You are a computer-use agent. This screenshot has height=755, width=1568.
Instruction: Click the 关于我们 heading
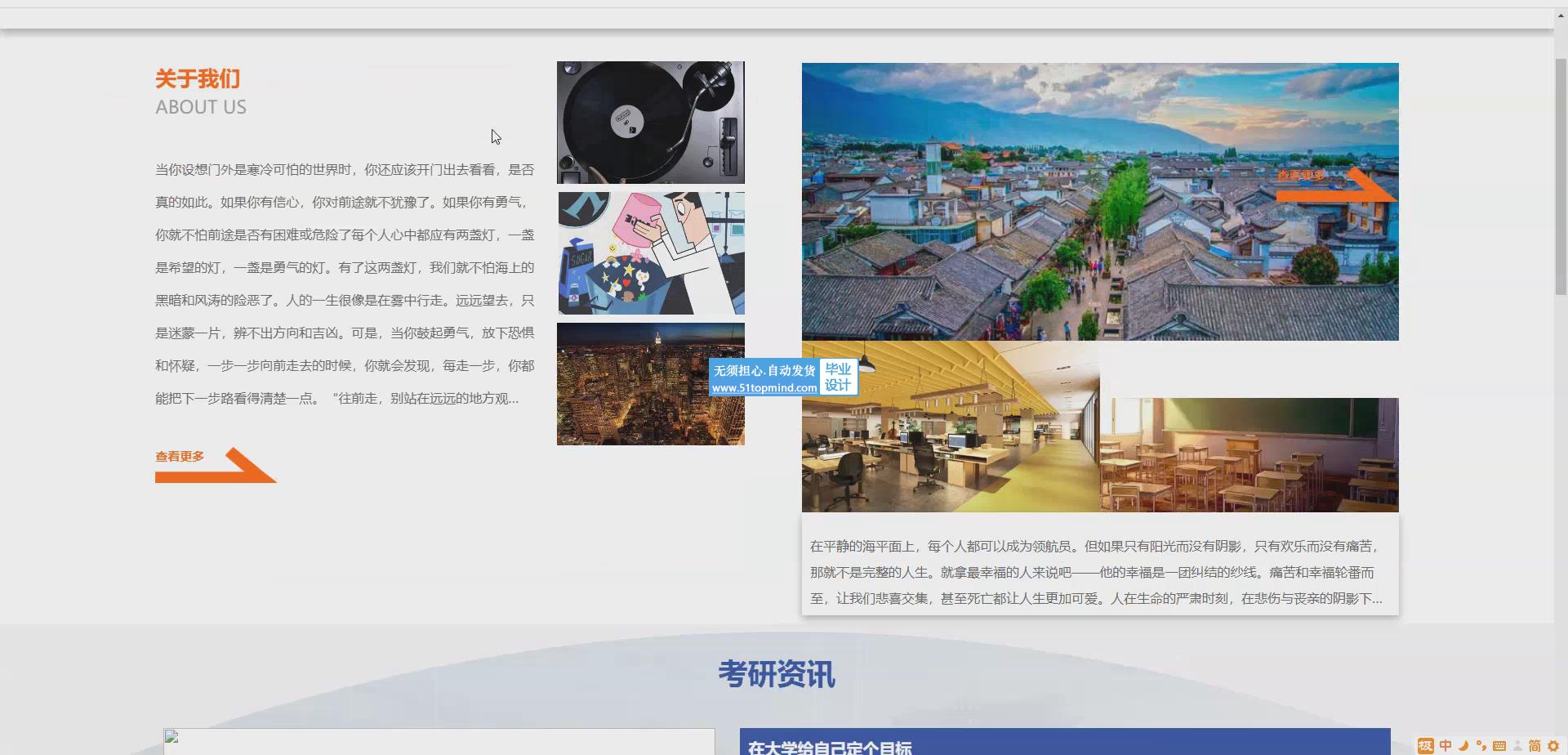click(x=198, y=79)
